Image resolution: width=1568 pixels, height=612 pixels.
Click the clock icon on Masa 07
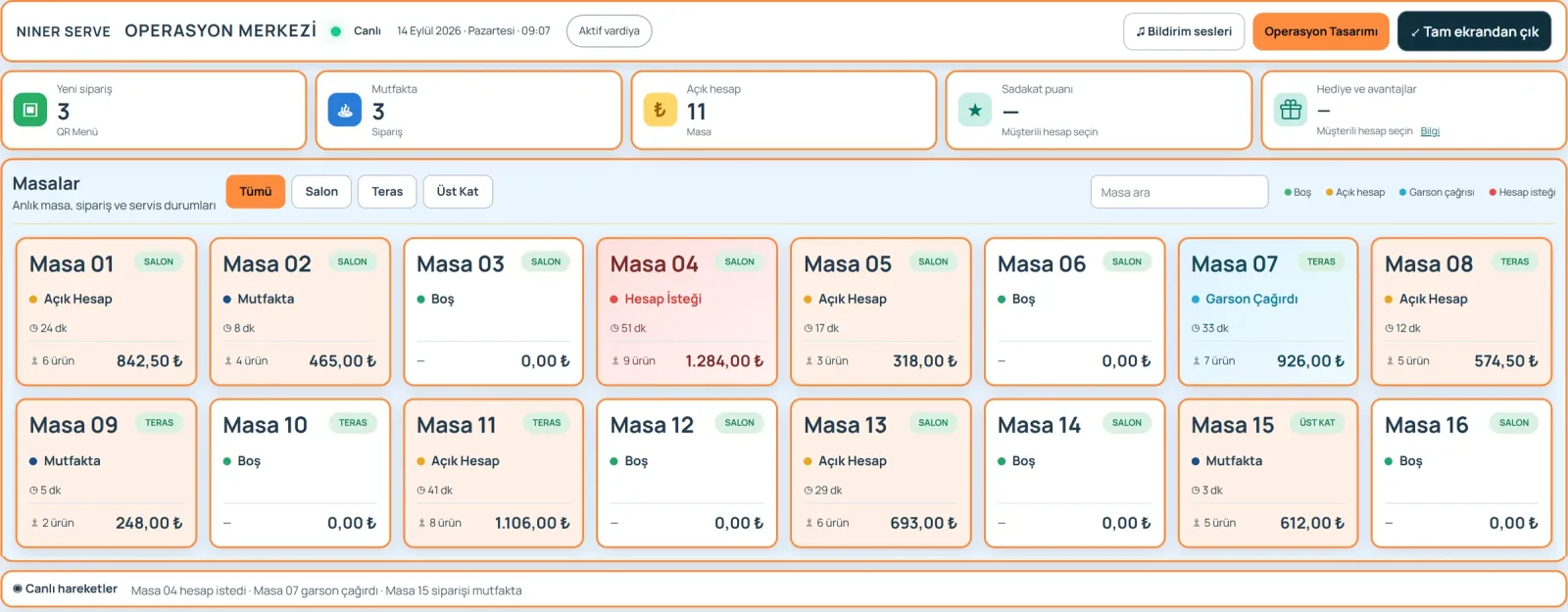click(x=1196, y=328)
